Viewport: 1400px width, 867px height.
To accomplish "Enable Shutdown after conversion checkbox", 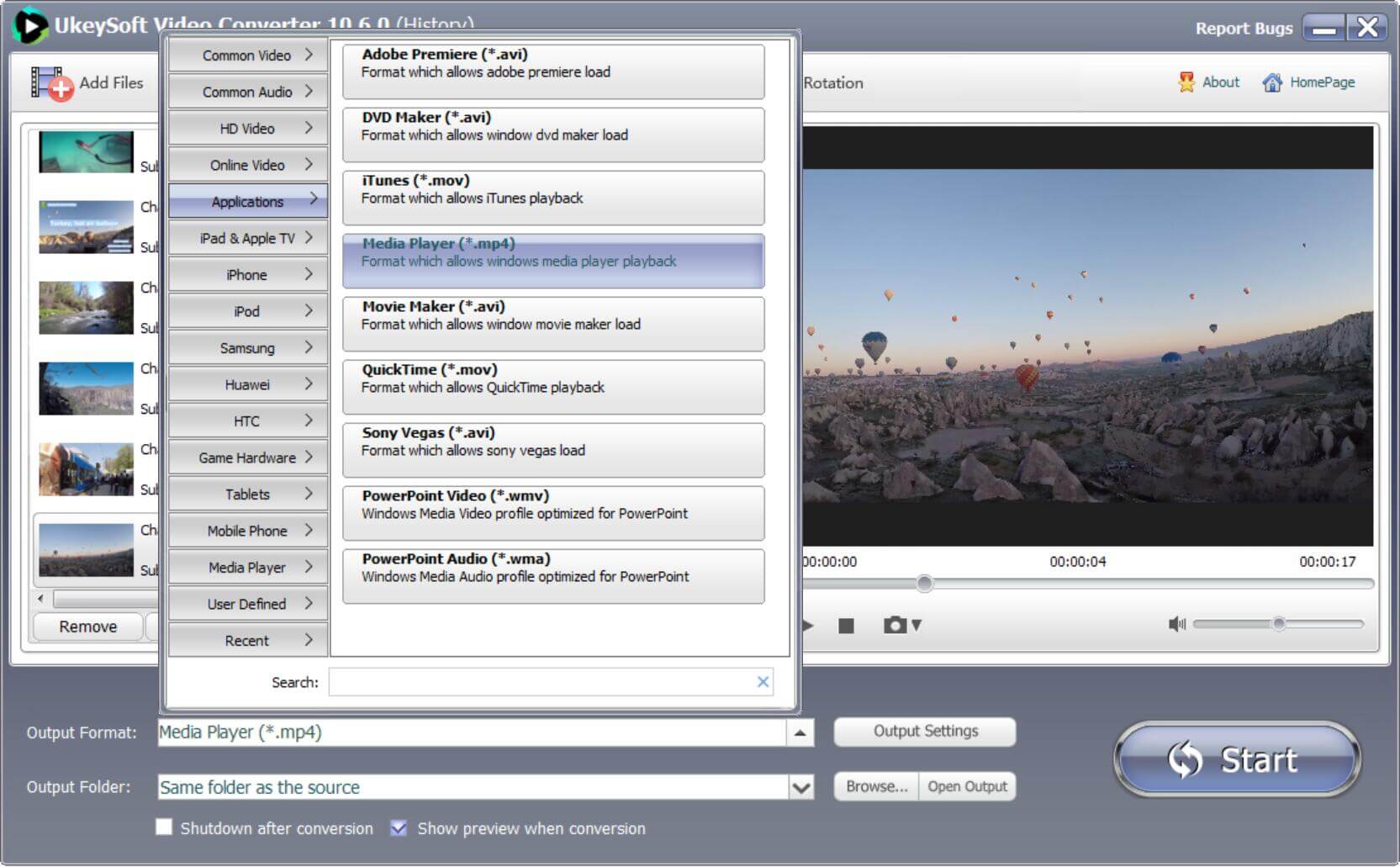I will [x=164, y=827].
